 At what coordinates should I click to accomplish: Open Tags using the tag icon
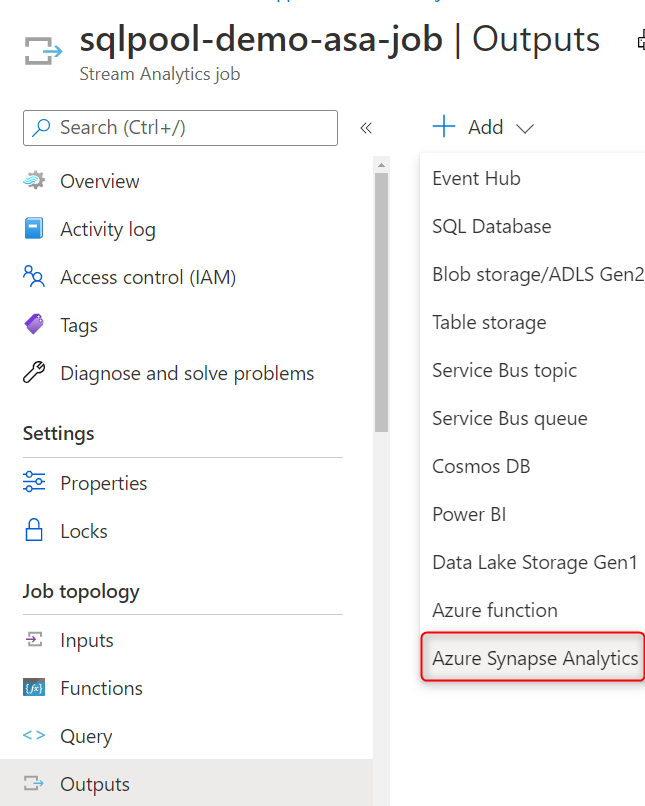pos(34,325)
